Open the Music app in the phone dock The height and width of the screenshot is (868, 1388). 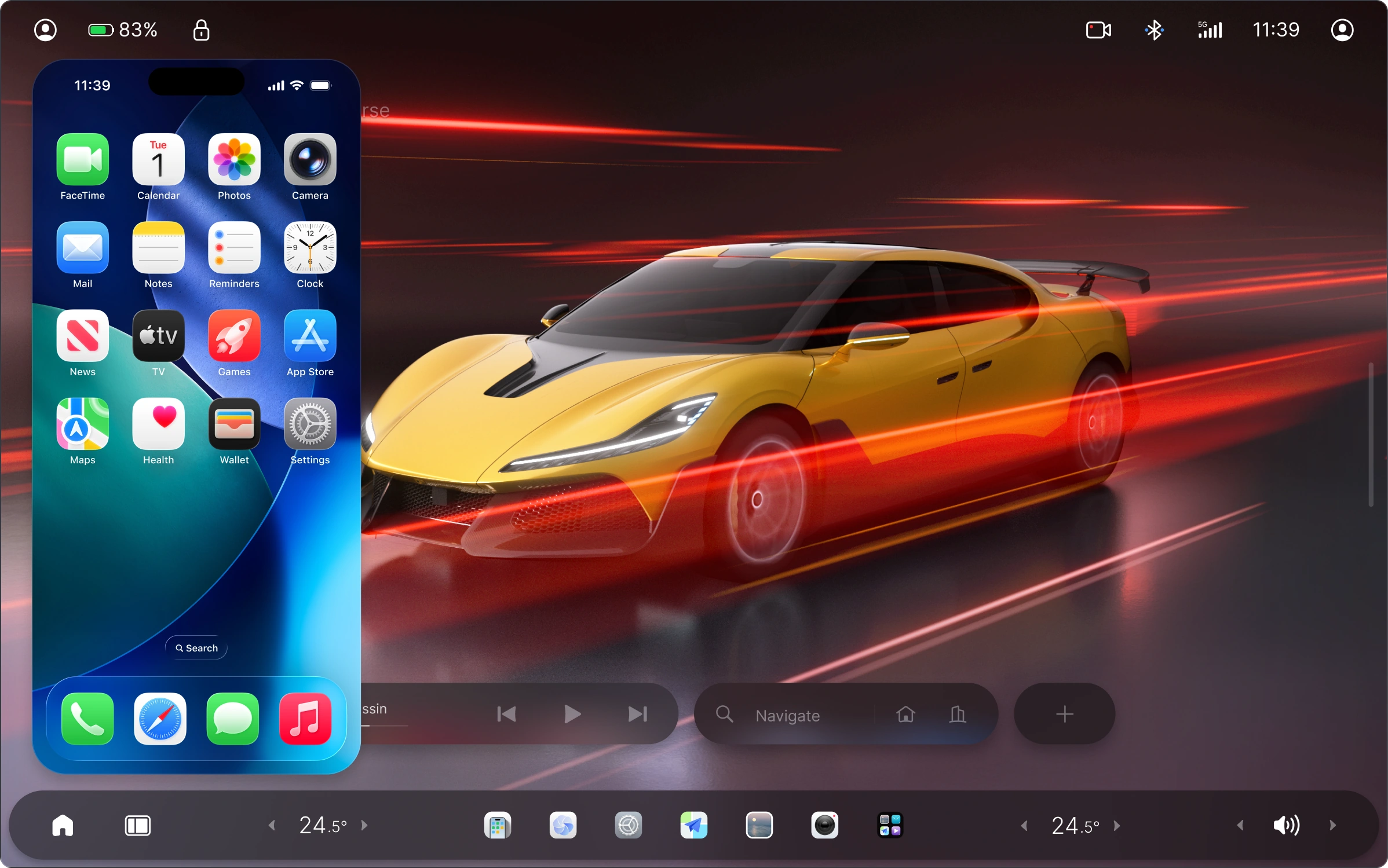coord(305,719)
